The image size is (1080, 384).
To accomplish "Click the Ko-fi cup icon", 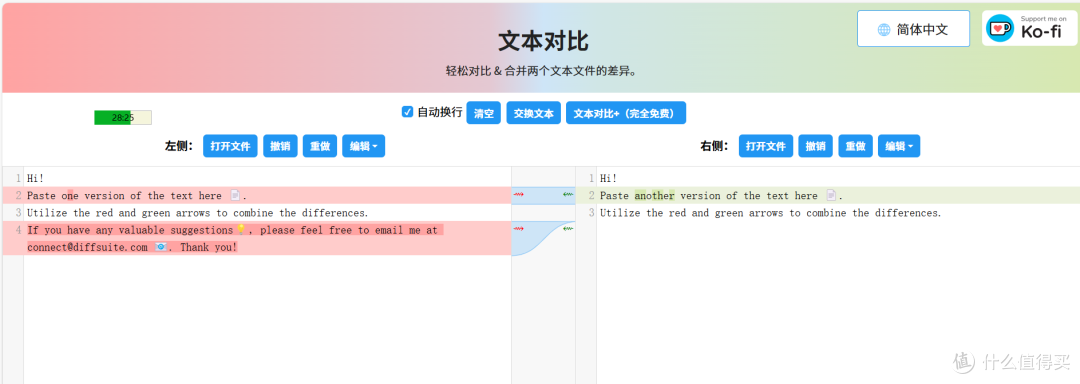I will pyautogui.click(x=1001, y=29).
